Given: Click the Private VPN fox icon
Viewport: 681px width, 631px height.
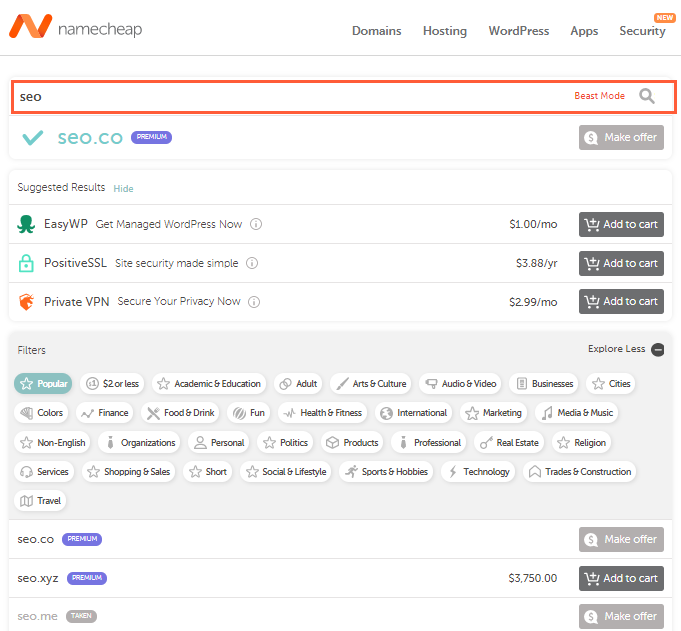Looking at the screenshot, I should click(x=26, y=302).
